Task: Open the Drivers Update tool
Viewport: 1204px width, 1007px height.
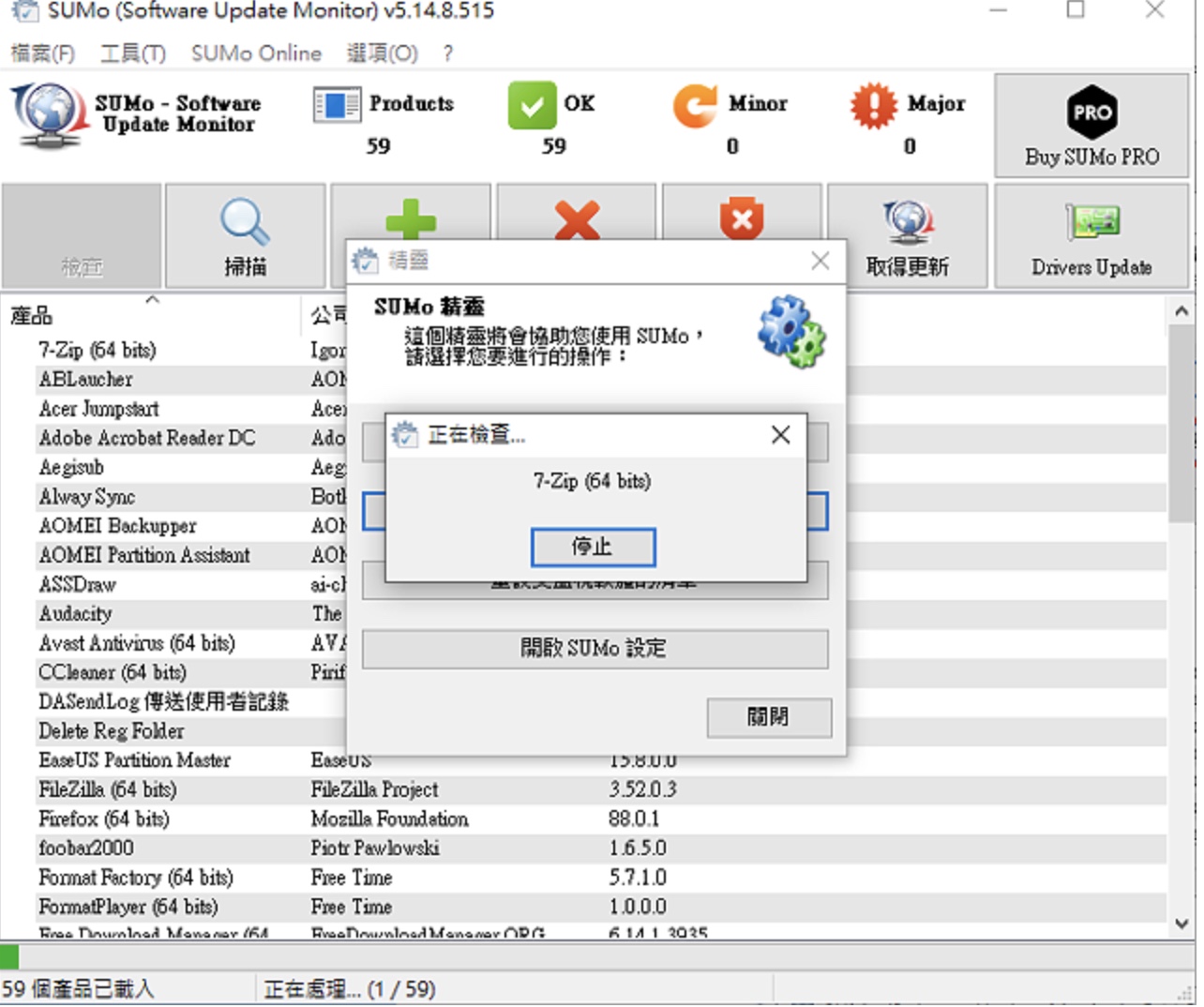Action: pyautogui.click(x=1091, y=236)
